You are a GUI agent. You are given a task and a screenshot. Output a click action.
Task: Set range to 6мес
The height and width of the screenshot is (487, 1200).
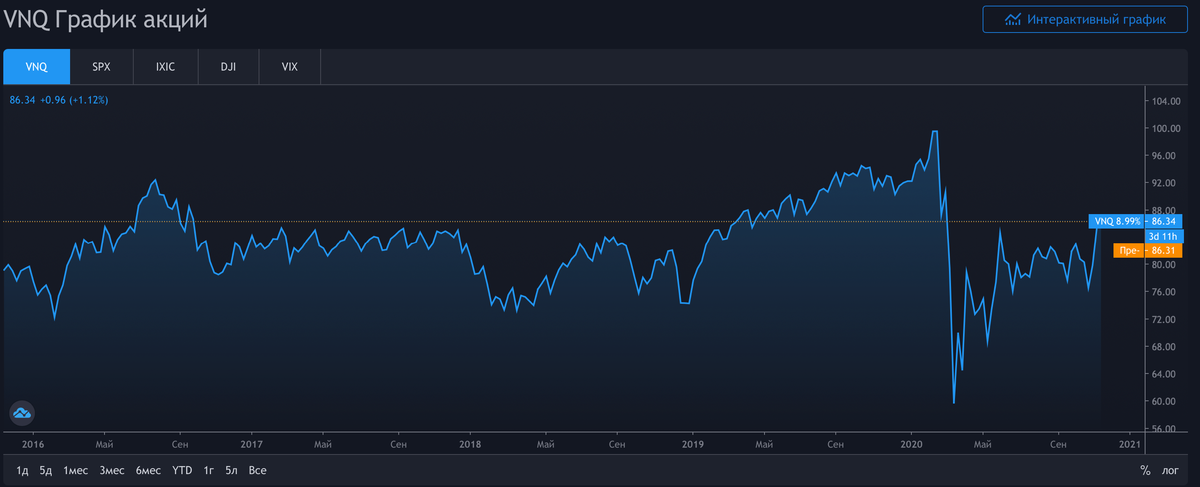148,470
